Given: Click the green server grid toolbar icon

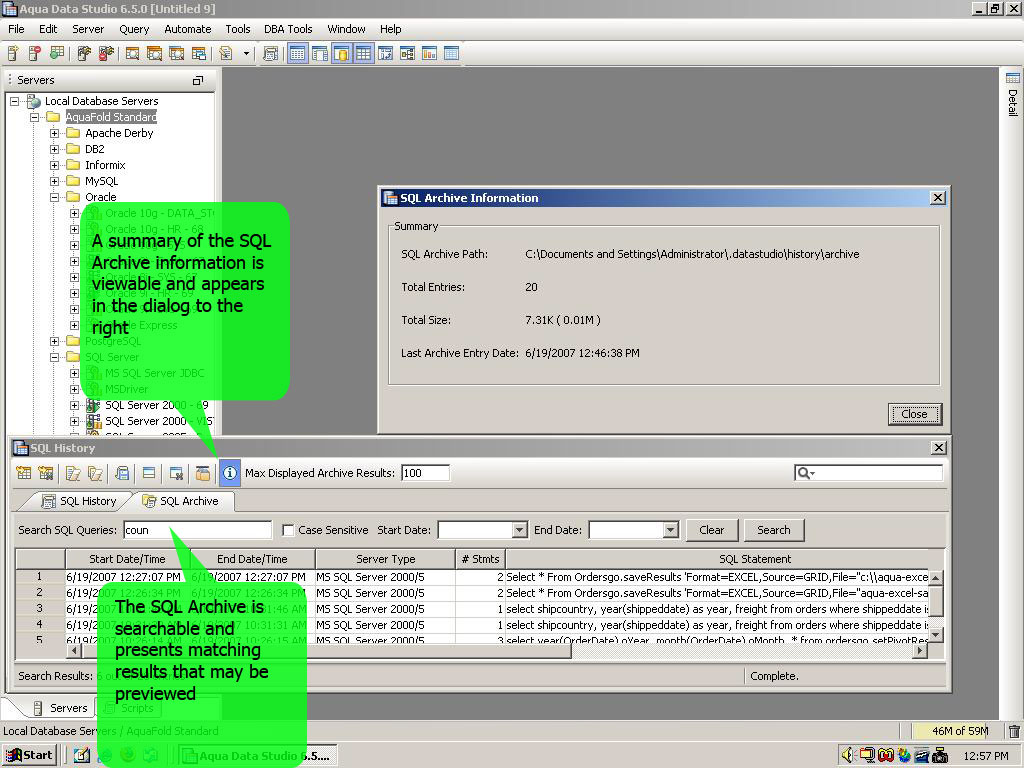Looking at the screenshot, I should pyautogui.click(x=57, y=54).
